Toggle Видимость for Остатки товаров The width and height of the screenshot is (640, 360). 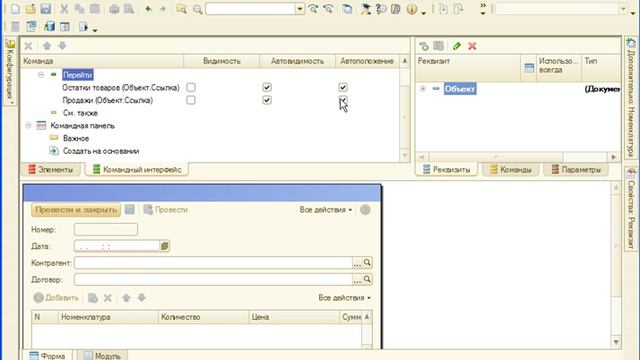[x=191, y=87]
